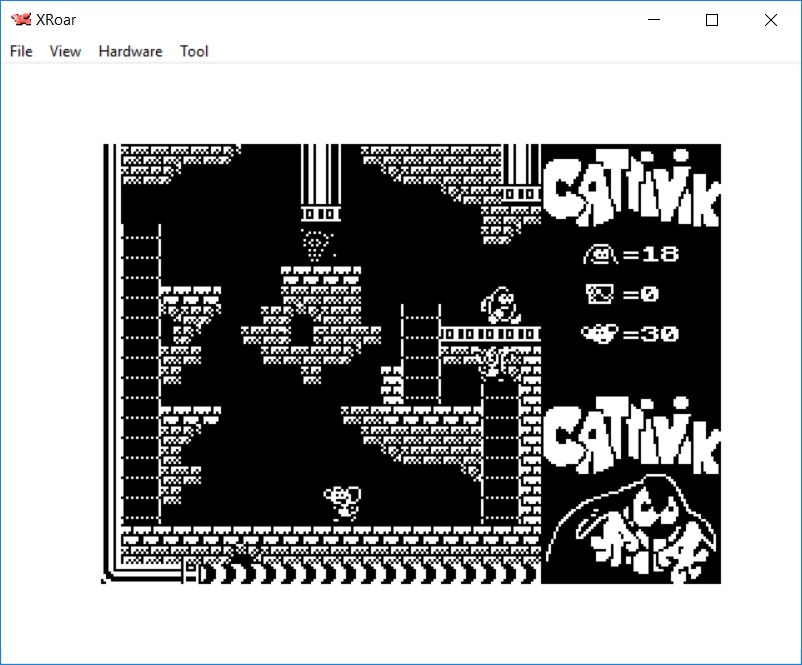
Task: Maximize the XRoar window
Action: [x=712, y=20]
